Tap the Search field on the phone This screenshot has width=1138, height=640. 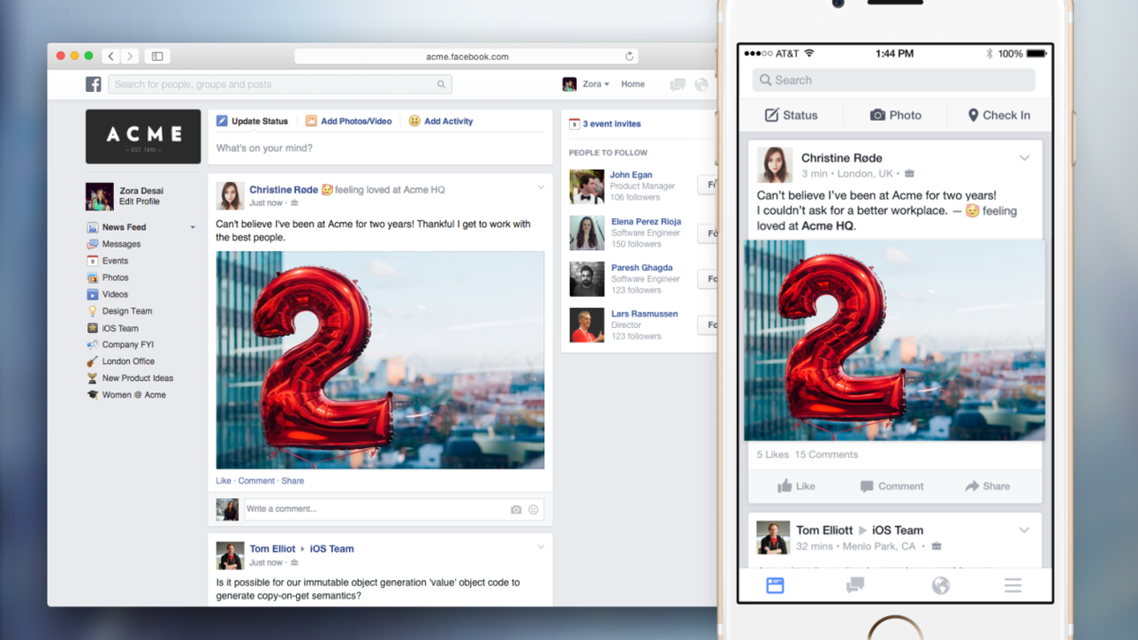[893, 80]
